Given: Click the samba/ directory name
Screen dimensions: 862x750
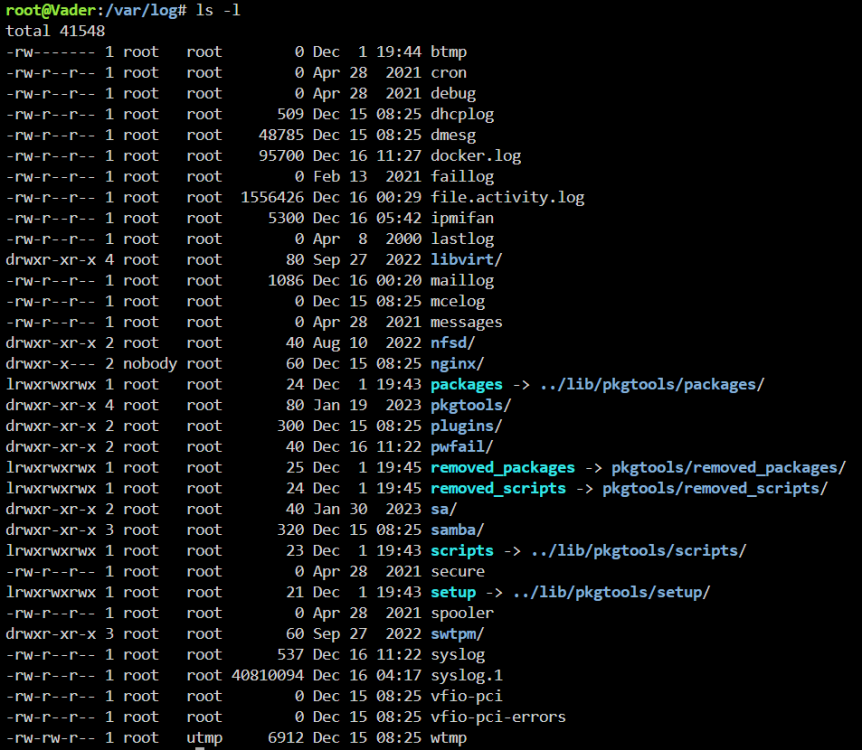Looking at the screenshot, I should 457,530.
